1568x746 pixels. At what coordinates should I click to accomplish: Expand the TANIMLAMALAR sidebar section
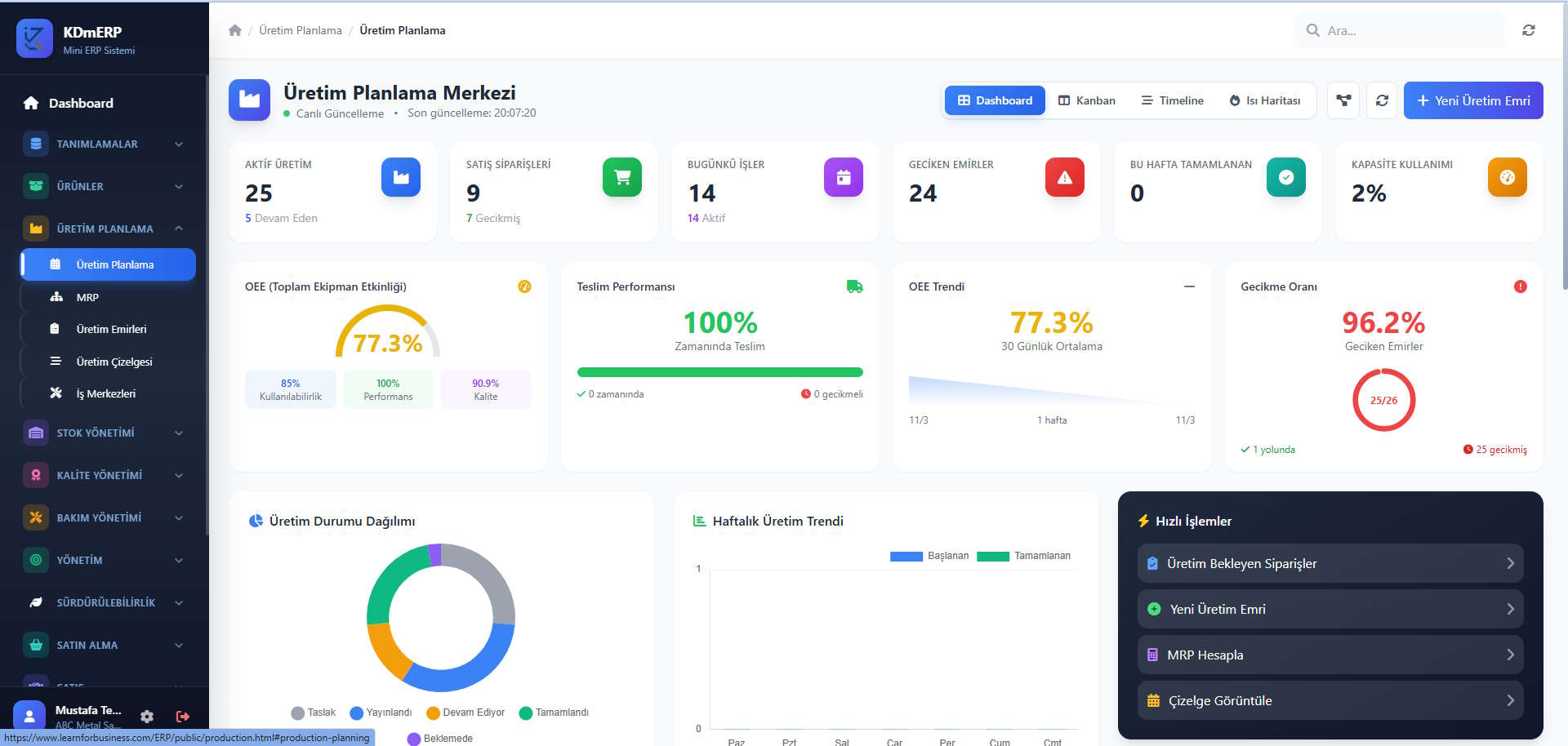click(104, 144)
